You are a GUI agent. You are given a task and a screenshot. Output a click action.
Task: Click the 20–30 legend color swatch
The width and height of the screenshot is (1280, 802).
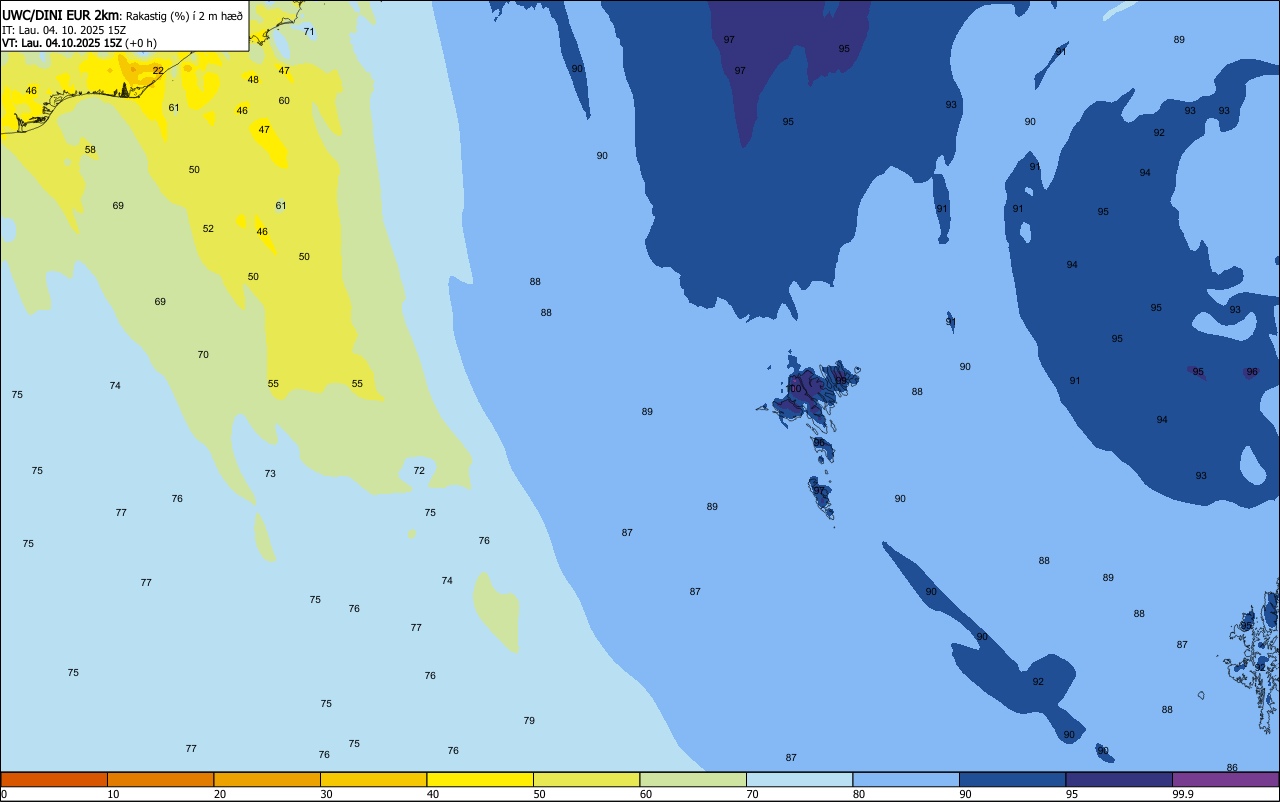(x=267, y=779)
